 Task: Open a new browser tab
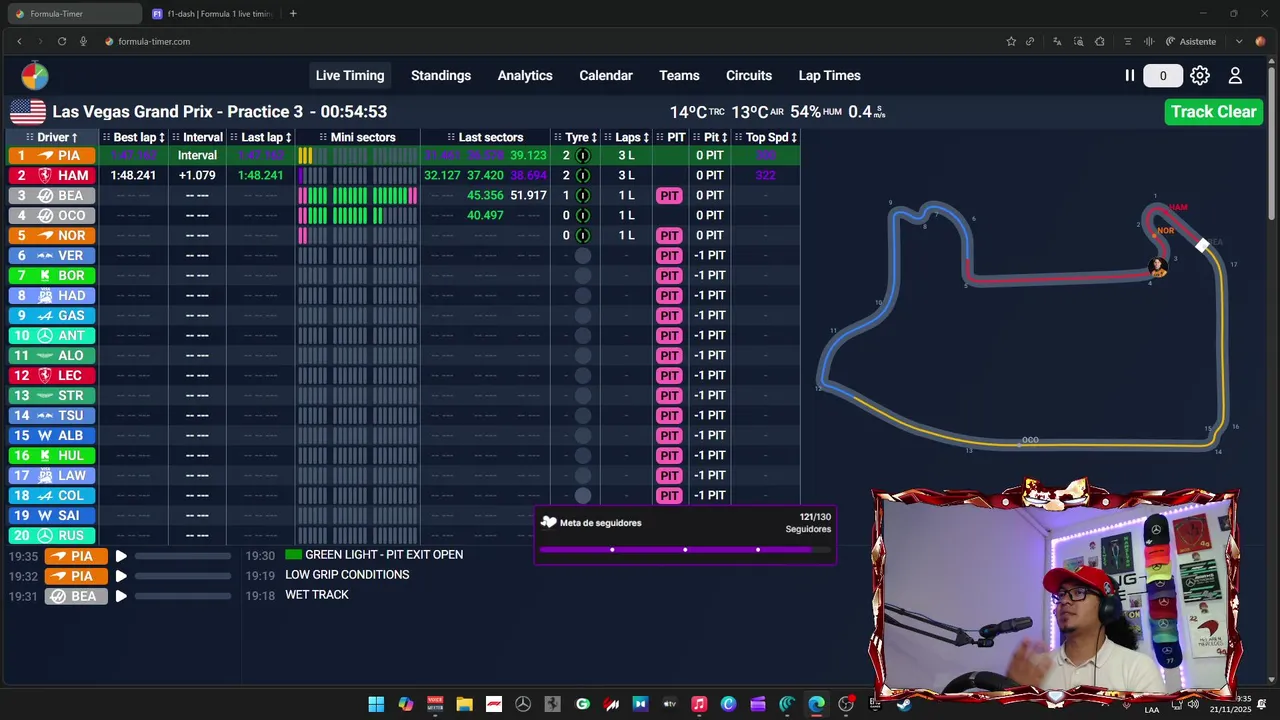point(293,14)
